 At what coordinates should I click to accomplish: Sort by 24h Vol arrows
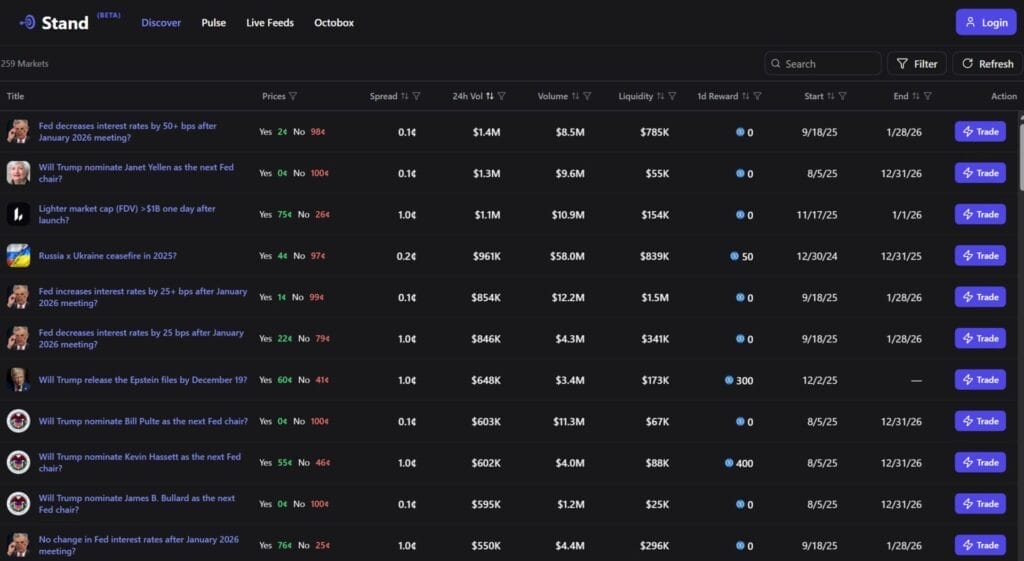[490, 96]
